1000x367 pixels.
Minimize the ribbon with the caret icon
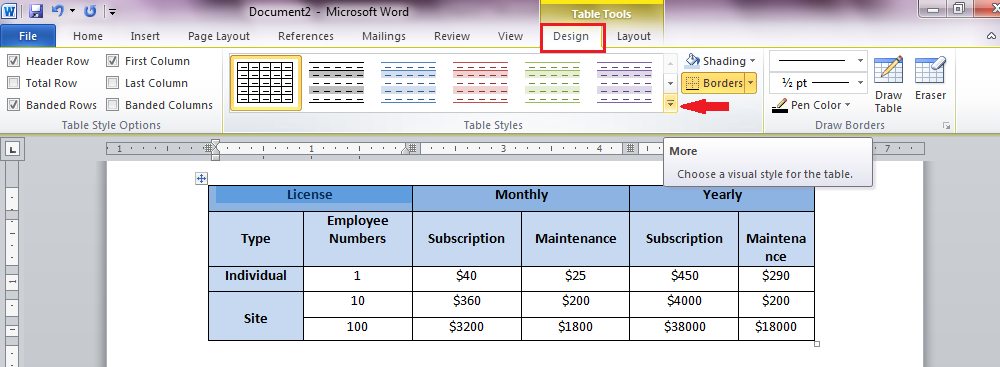[990, 37]
